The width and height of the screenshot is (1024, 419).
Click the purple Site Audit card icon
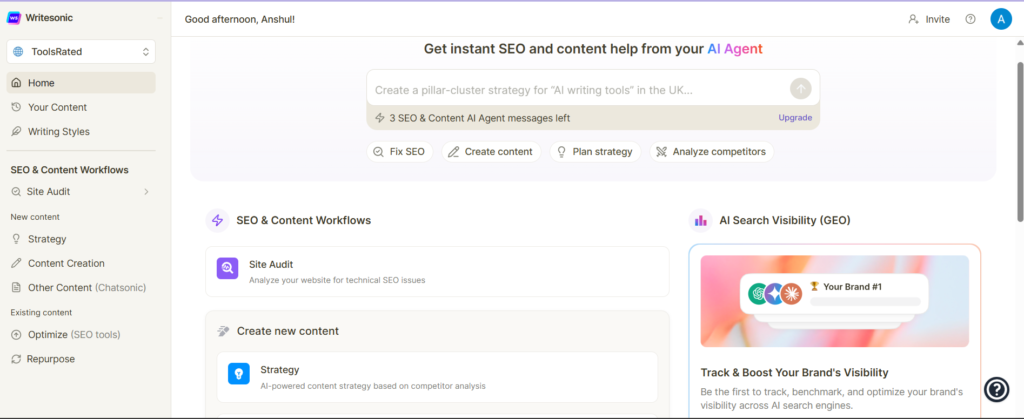(227, 268)
